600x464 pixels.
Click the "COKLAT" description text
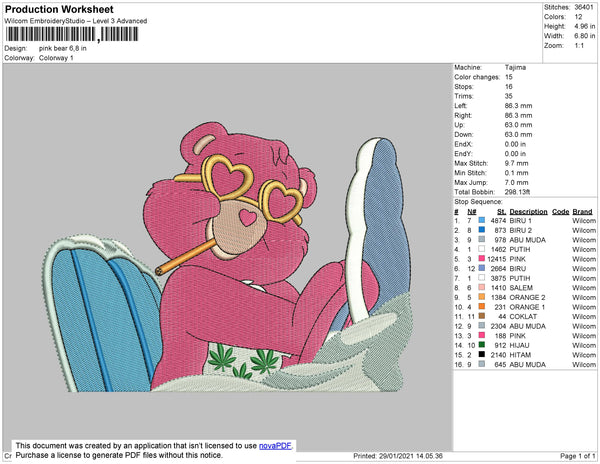[x=523, y=317]
